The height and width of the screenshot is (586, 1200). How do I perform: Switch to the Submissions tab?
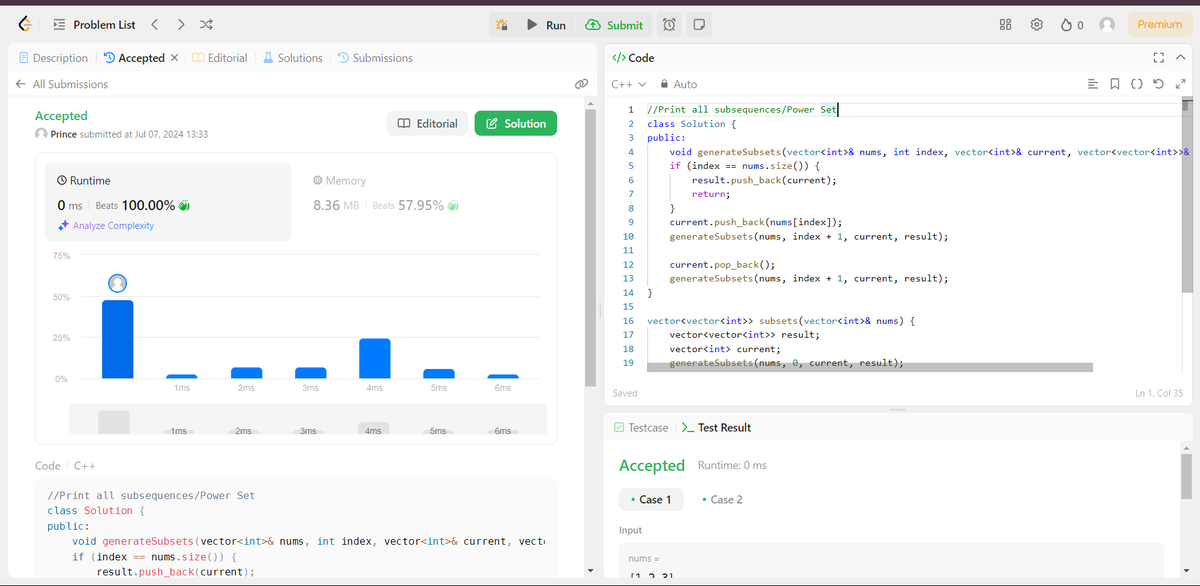click(375, 58)
